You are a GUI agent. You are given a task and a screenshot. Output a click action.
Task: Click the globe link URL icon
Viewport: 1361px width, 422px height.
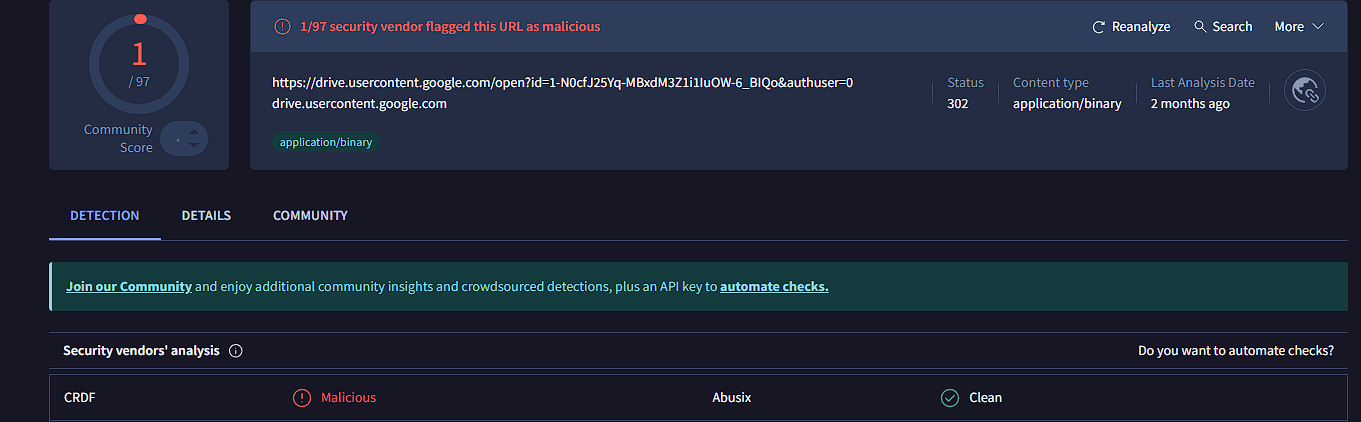click(x=1305, y=92)
